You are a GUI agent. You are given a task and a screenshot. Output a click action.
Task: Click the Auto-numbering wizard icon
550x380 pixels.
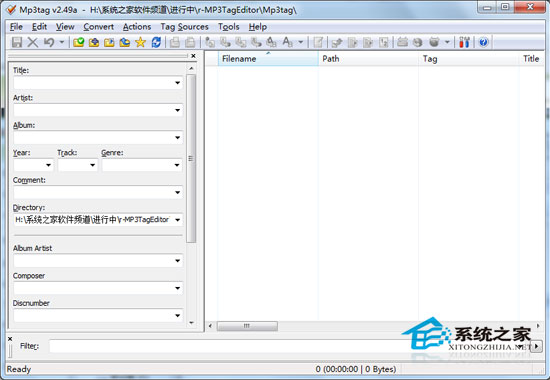click(384, 42)
